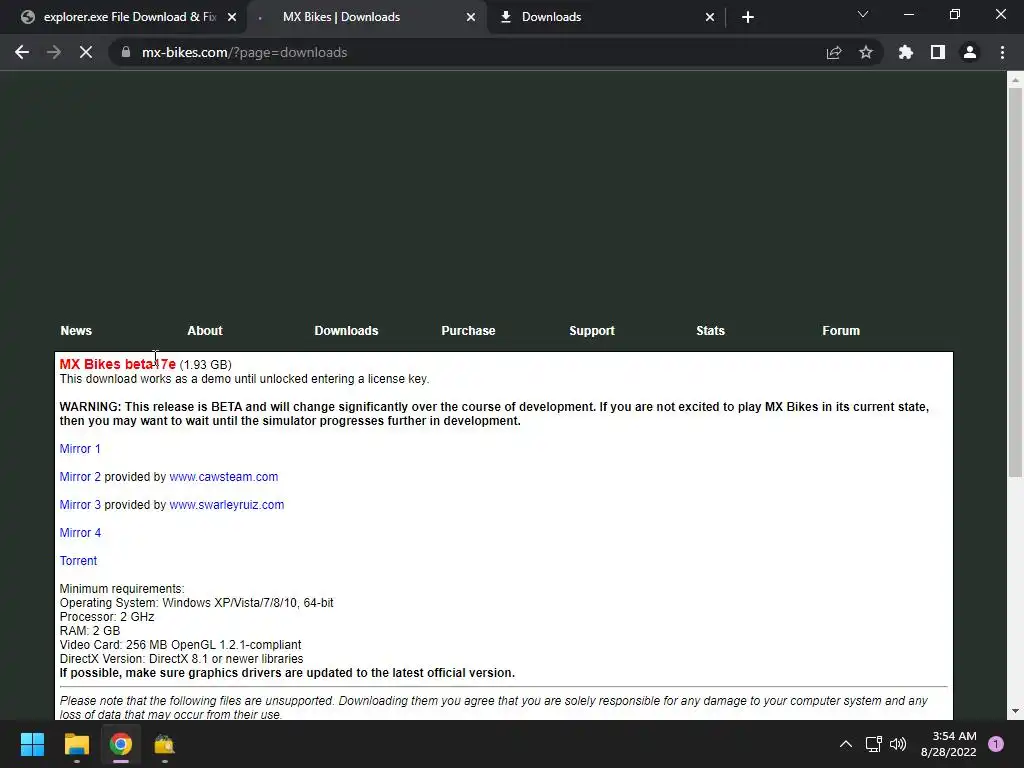Open the Purchase page
The height and width of the screenshot is (768, 1024).
(x=468, y=330)
